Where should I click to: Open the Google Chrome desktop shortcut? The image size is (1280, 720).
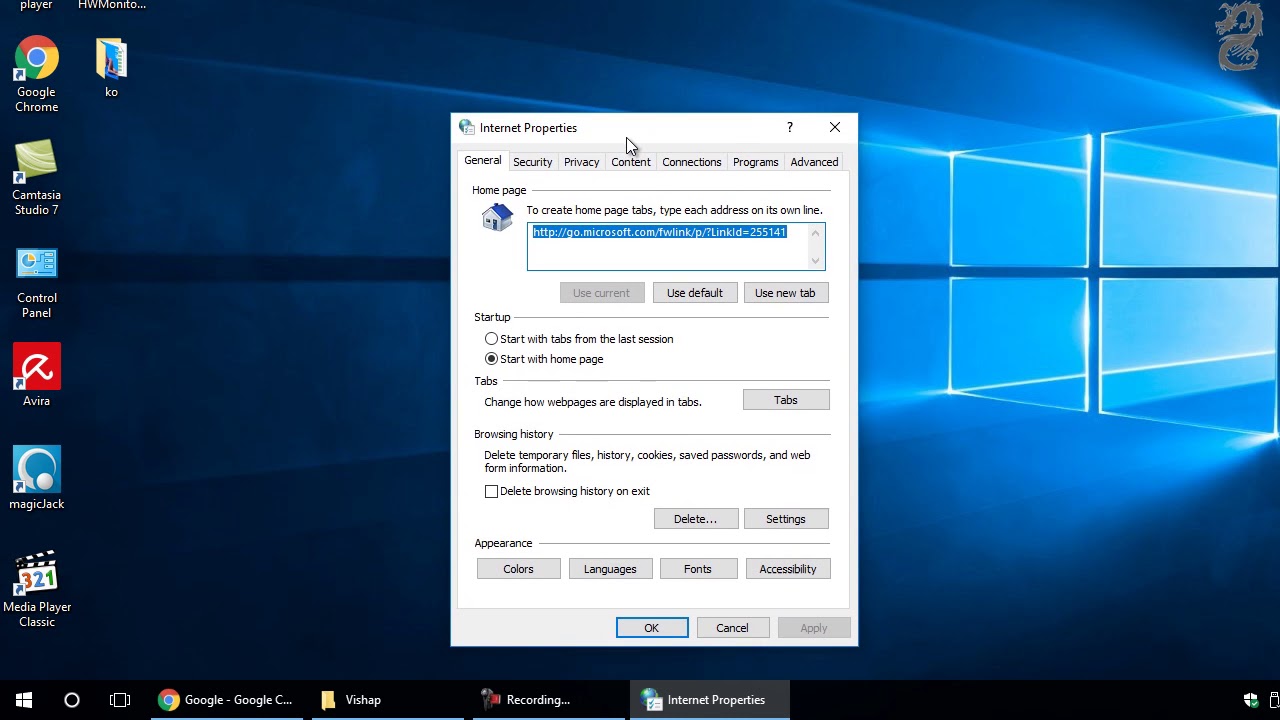(36, 74)
